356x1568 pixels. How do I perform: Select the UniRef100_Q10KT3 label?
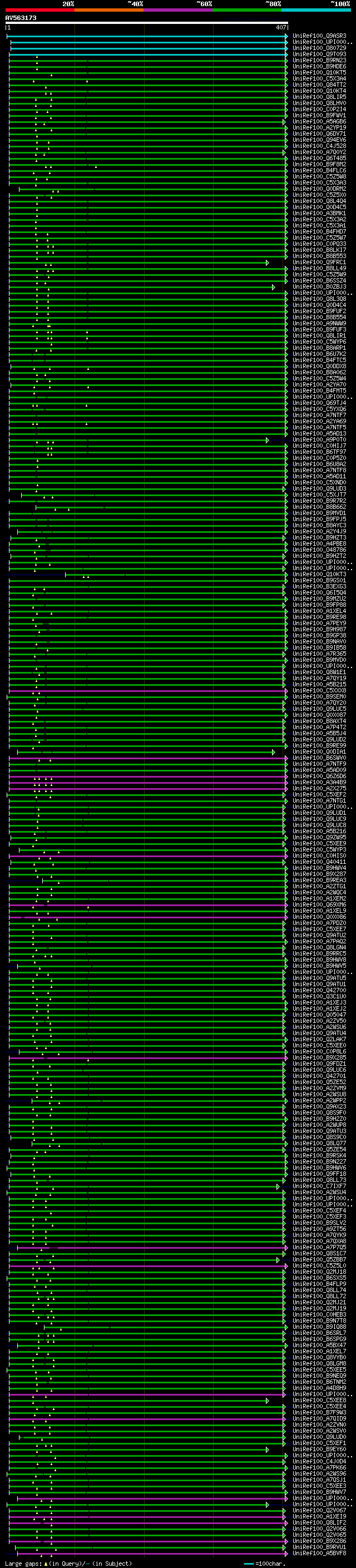point(319,574)
